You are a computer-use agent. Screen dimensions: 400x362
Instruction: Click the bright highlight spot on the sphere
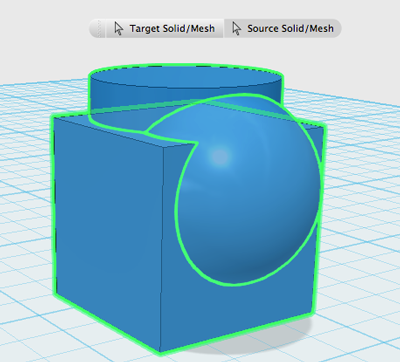[x=220, y=156]
